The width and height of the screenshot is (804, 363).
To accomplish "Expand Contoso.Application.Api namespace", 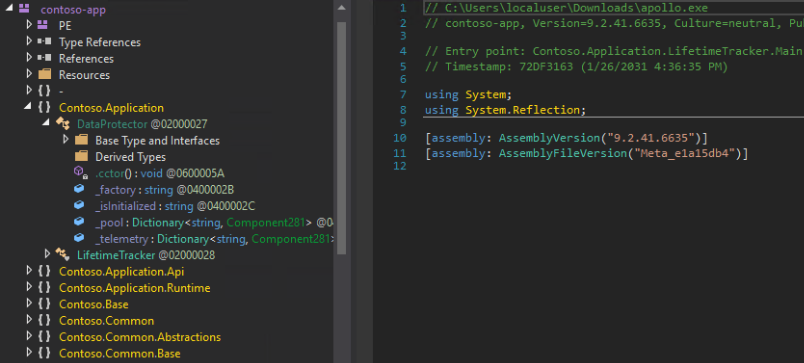I will point(29,271).
